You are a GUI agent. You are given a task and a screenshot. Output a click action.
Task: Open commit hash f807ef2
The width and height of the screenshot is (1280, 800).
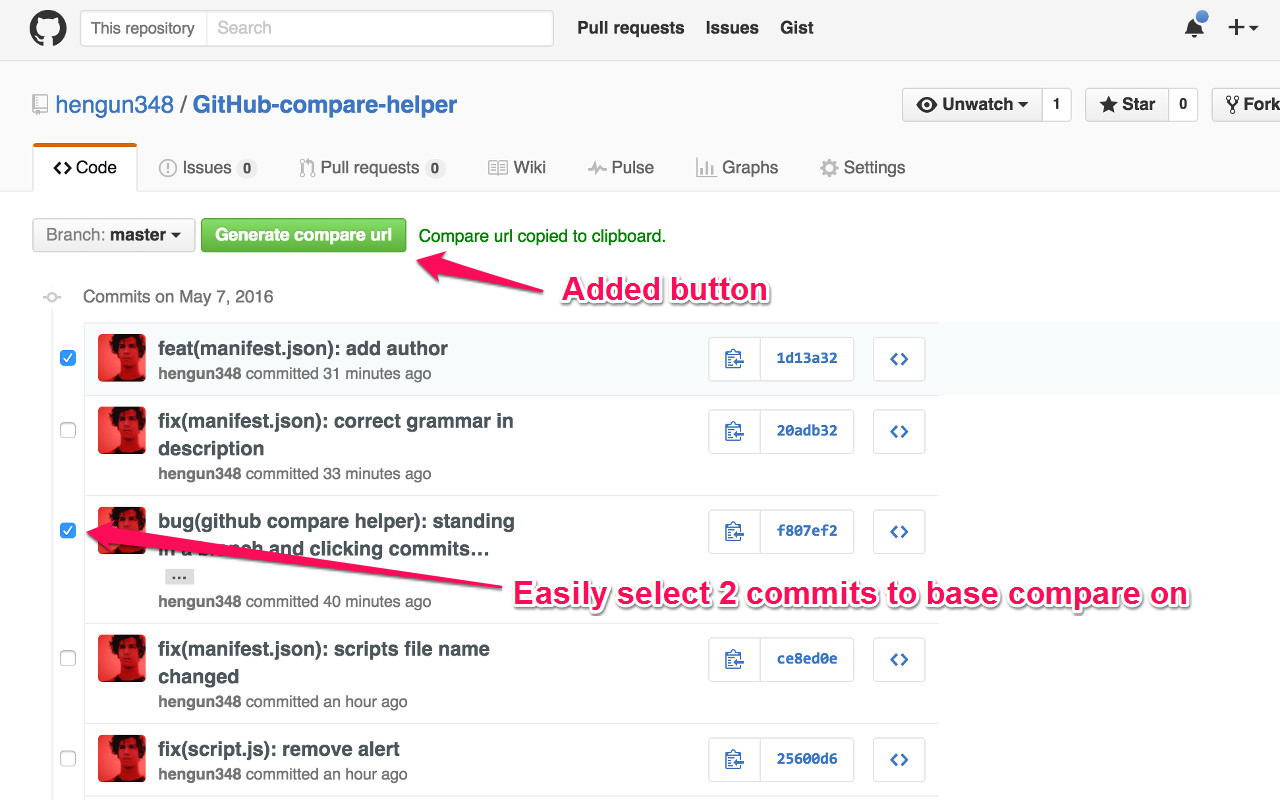(x=807, y=532)
